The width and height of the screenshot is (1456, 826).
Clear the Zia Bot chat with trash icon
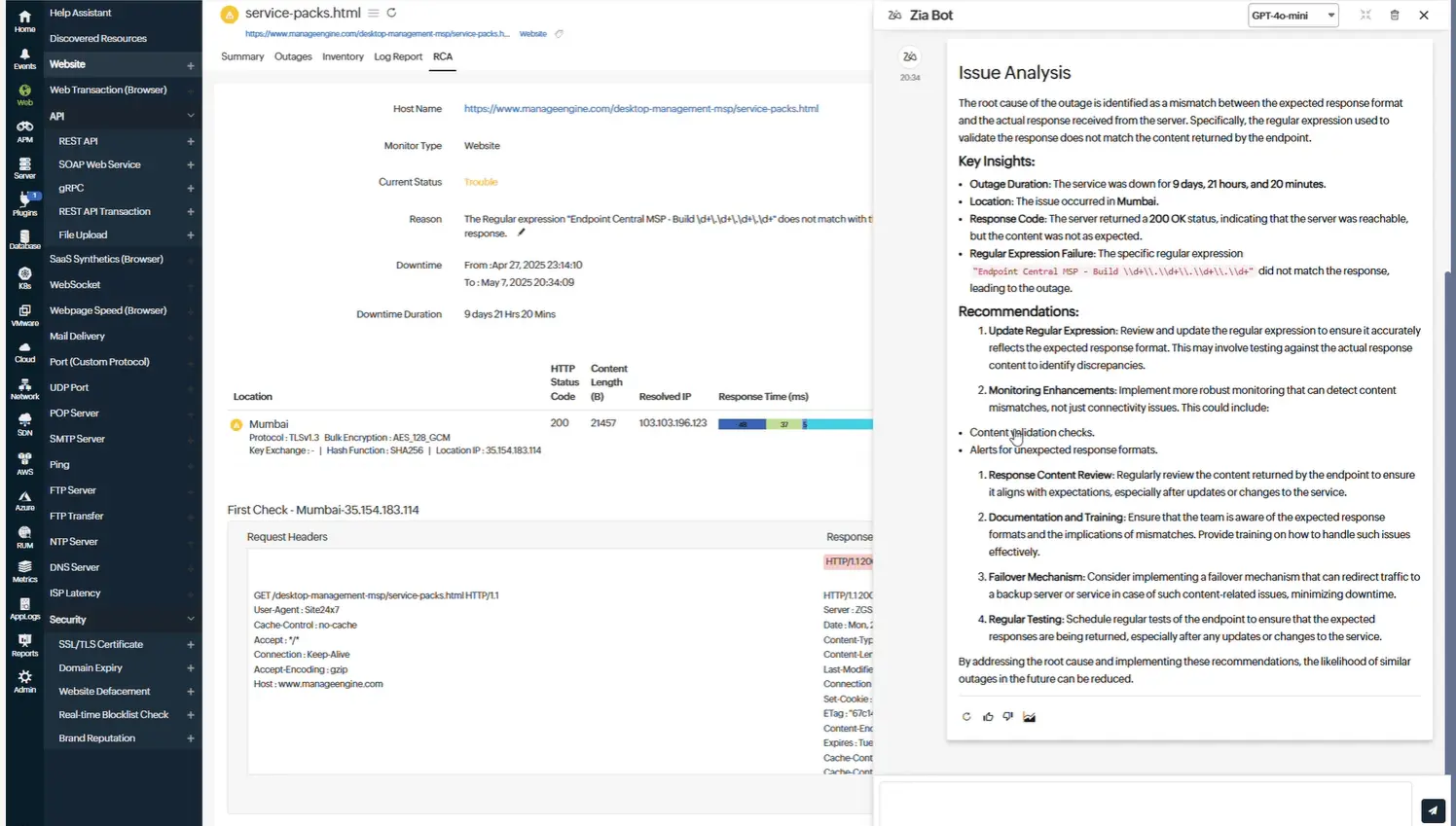[x=1395, y=16]
